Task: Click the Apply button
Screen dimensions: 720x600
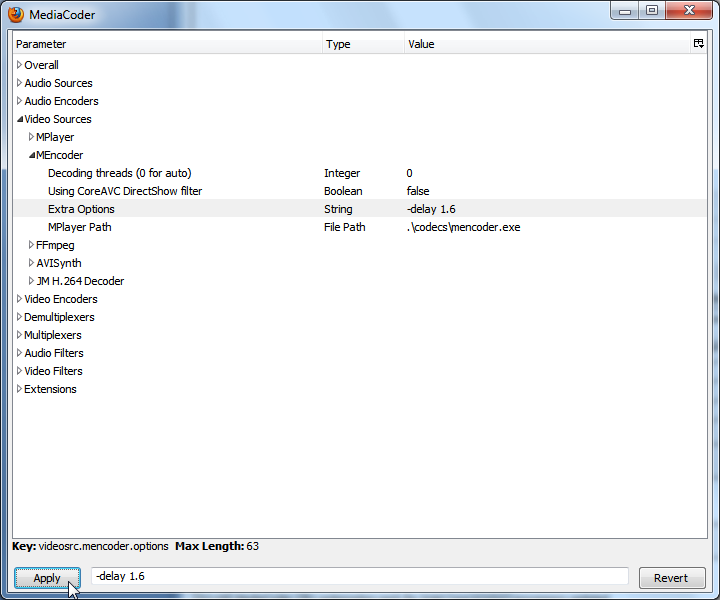Action: point(47,578)
